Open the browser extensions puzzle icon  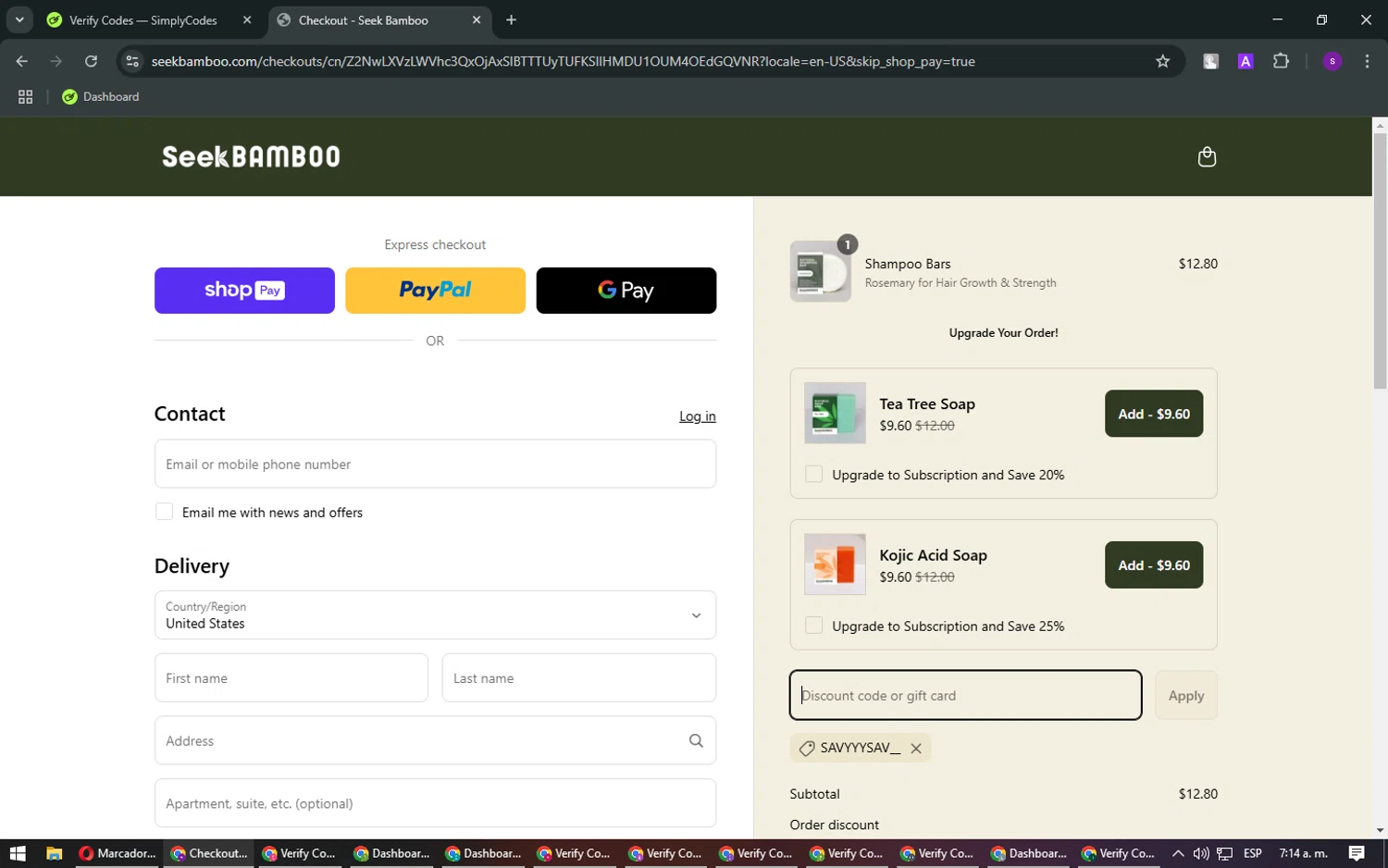coord(1281,61)
